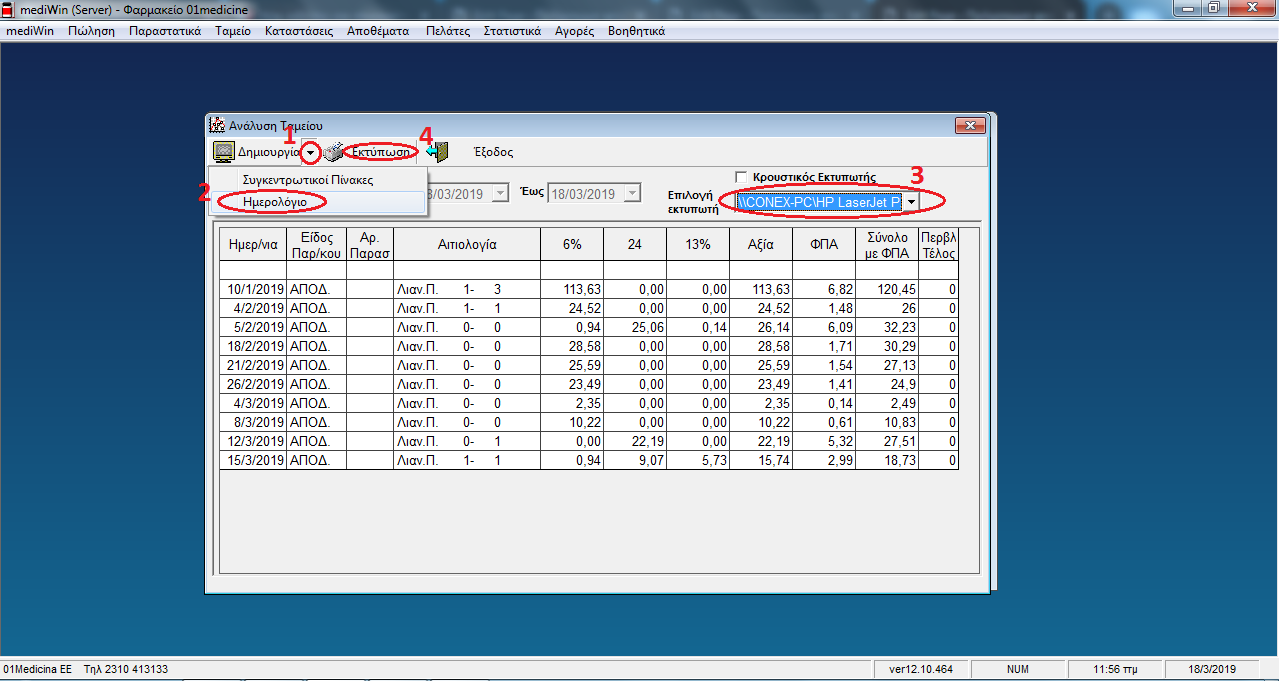Click the 18/3/2019 date in status bar
This screenshot has width=1279, height=681.
[x=1213, y=669]
